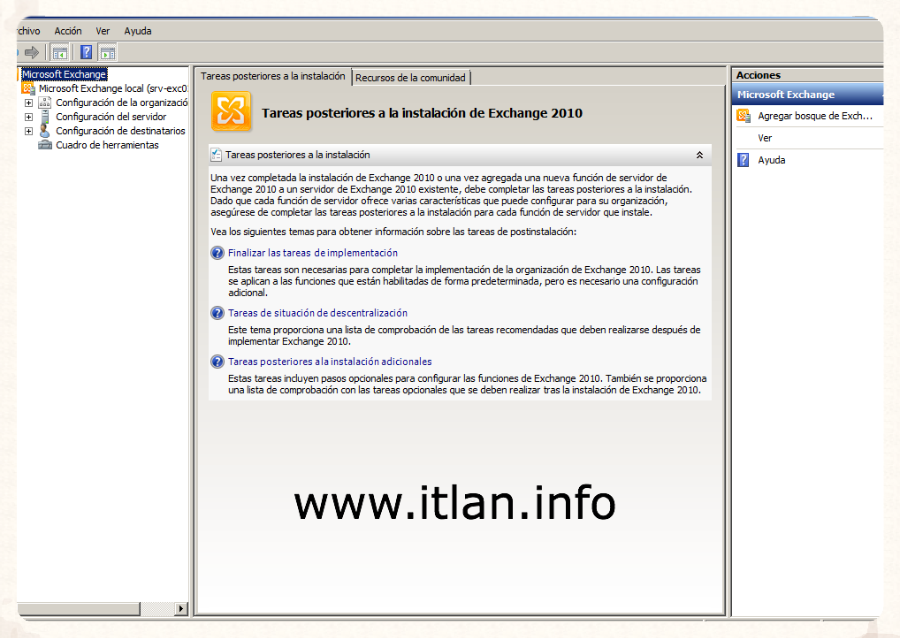Switch to Recursos de la comunidad tab

410,77
